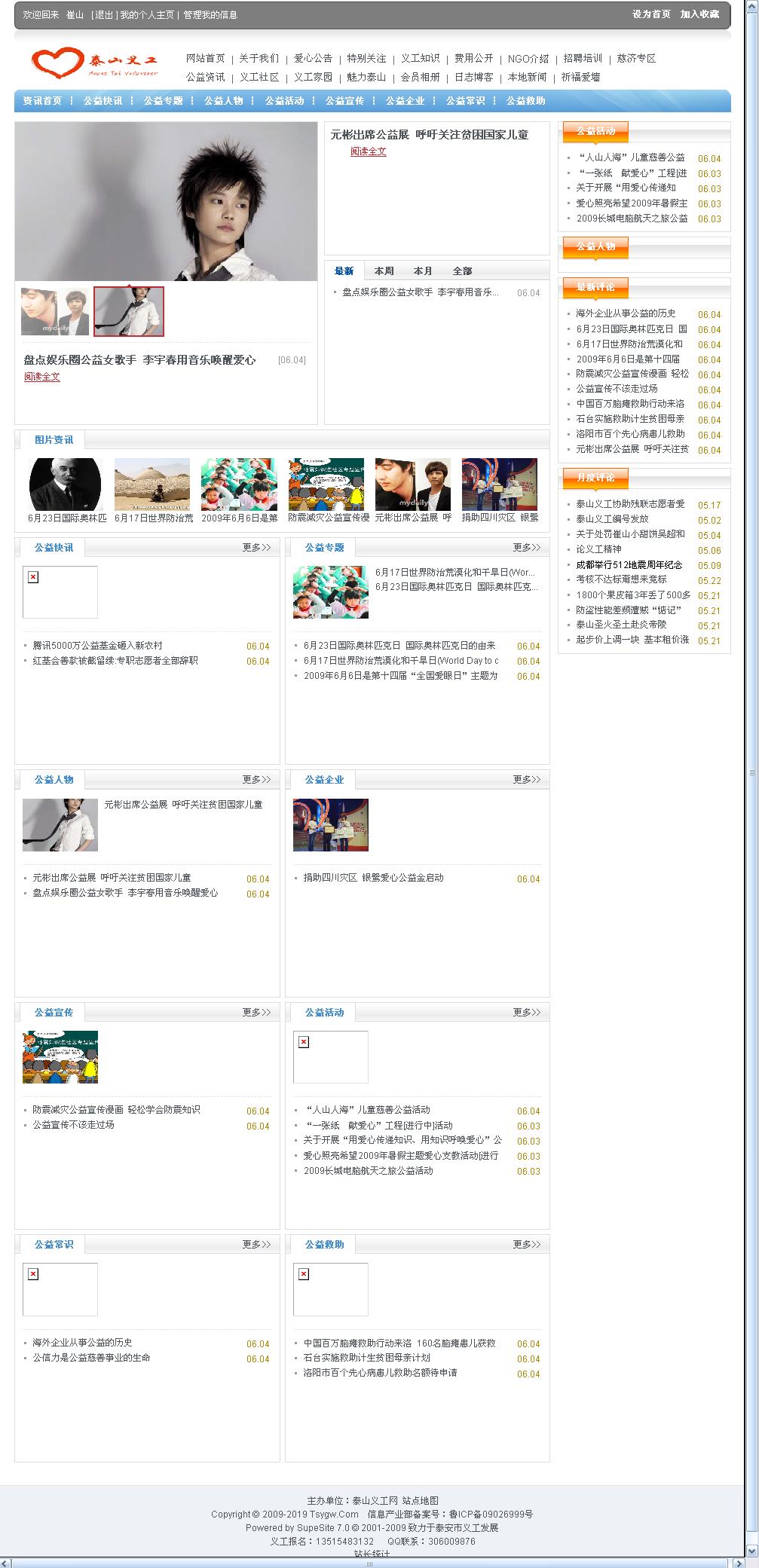
Task: Open 公信力是公益慈善事业的生命 article
Action: tap(91, 1358)
